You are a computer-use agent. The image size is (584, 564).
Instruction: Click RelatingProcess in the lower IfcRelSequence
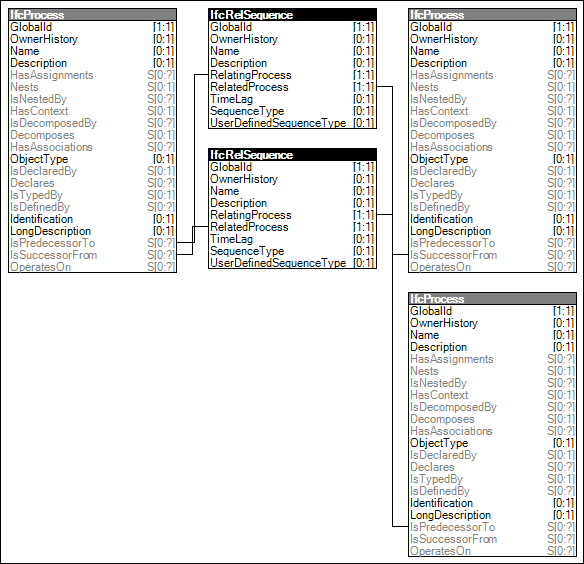coord(292,215)
